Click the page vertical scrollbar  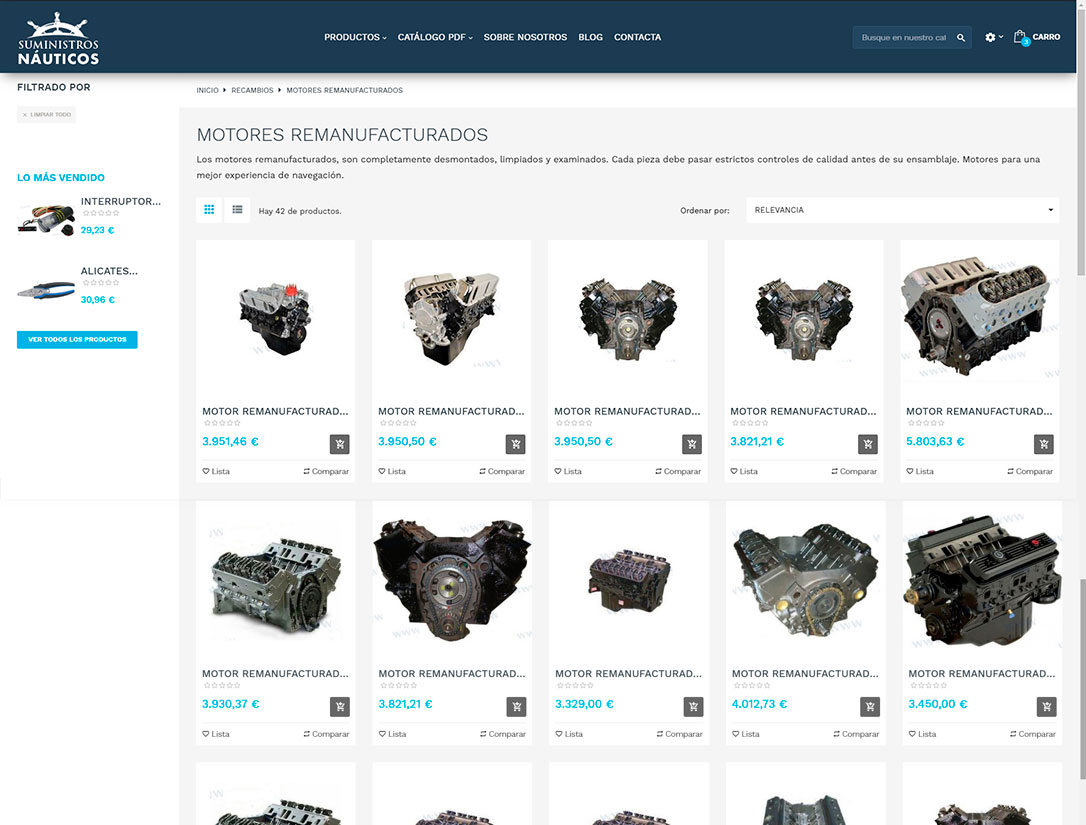pyautogui.click(x=1080, y=200)
